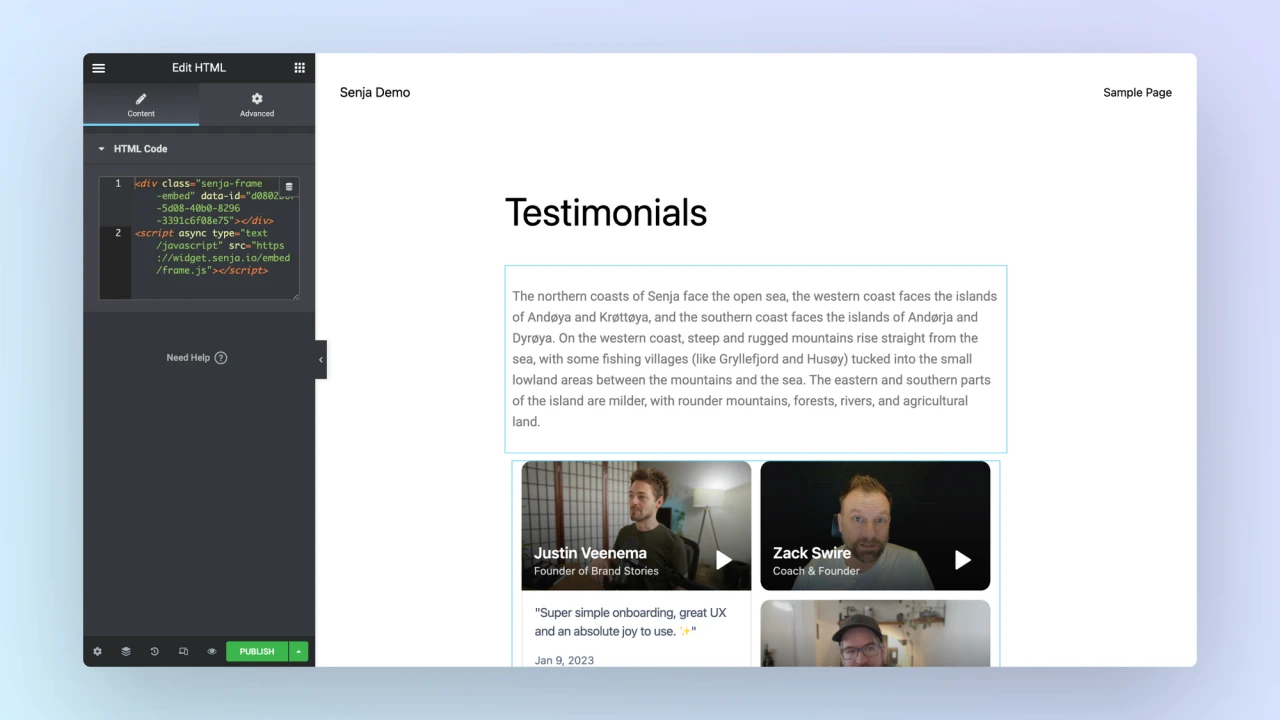
Task: Open page settings gear in bottom bar
Action: pos(97,651)
